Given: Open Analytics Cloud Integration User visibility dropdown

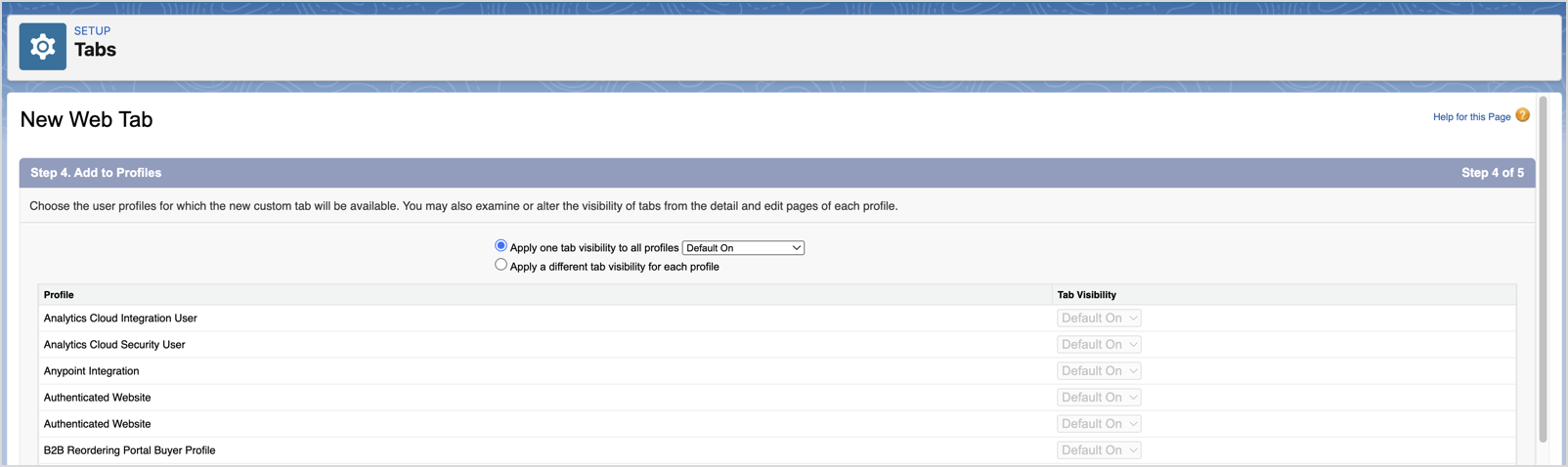Looking at the screenshot, I should (x=1099, y=318).
